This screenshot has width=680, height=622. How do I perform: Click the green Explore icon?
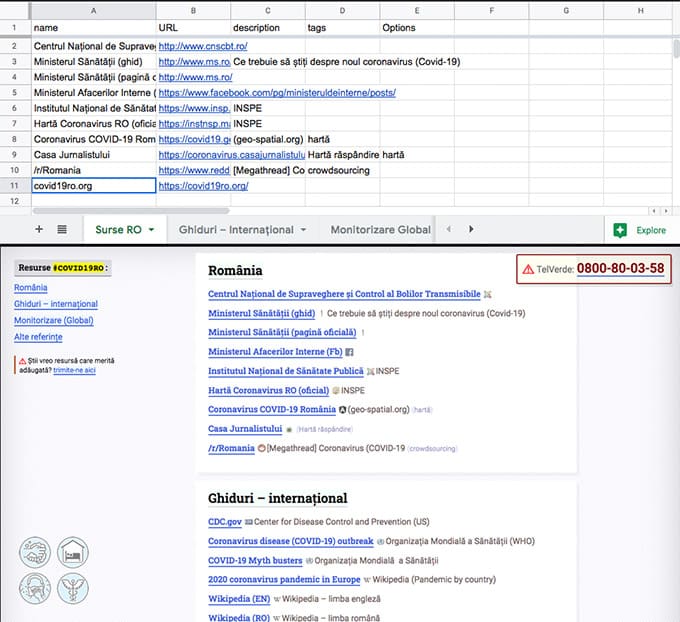(x=620, y=230)
